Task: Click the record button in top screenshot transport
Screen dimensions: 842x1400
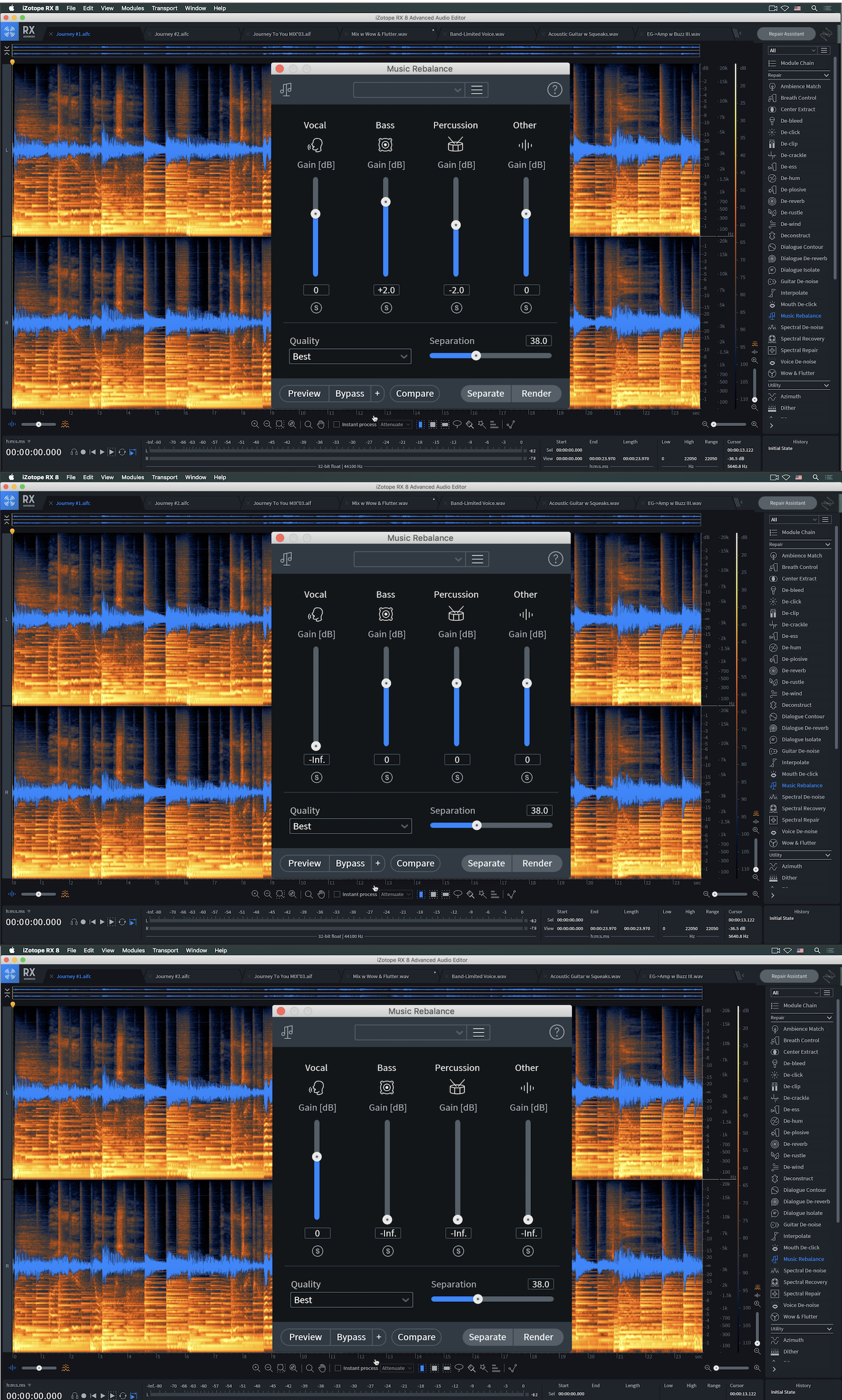Action: [84, 452]
